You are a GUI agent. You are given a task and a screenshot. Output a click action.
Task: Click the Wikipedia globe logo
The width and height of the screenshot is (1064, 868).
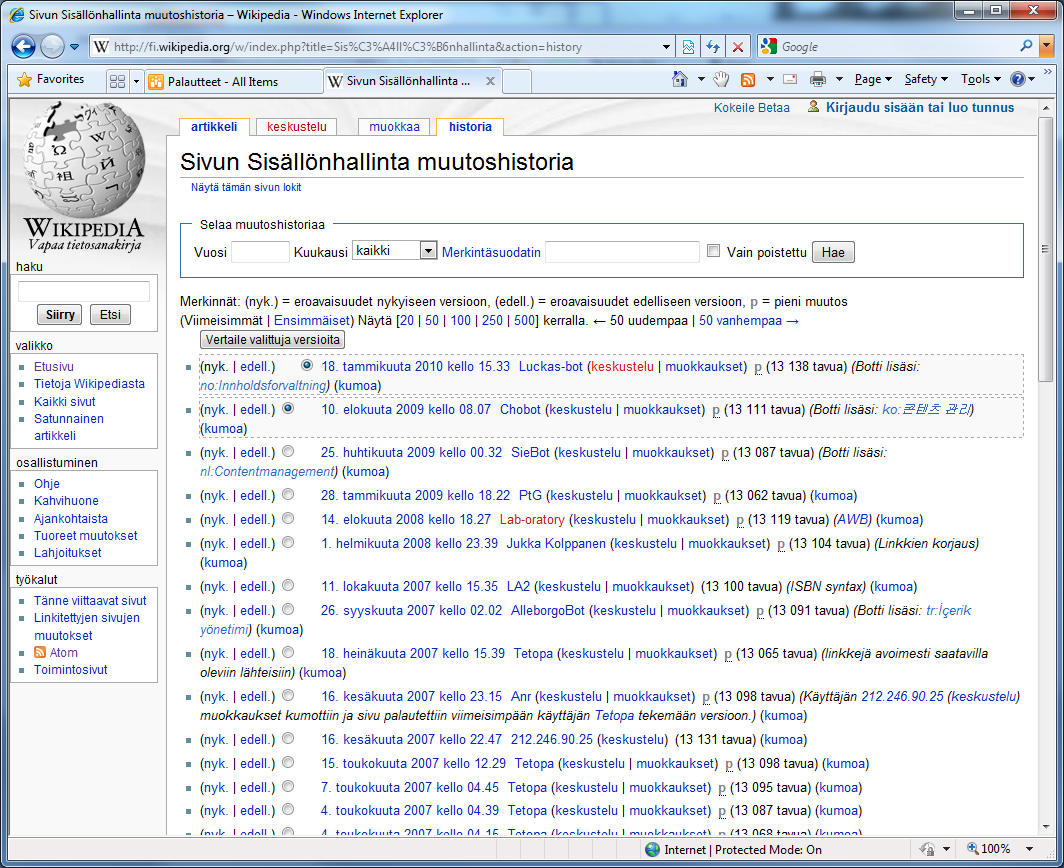coord(84,160)
